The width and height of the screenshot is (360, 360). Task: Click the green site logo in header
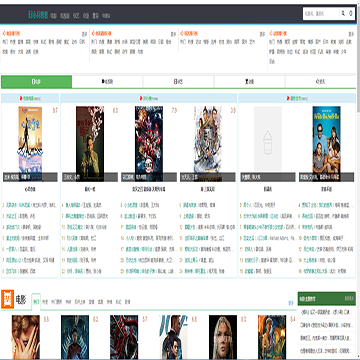tap(38, 15)
